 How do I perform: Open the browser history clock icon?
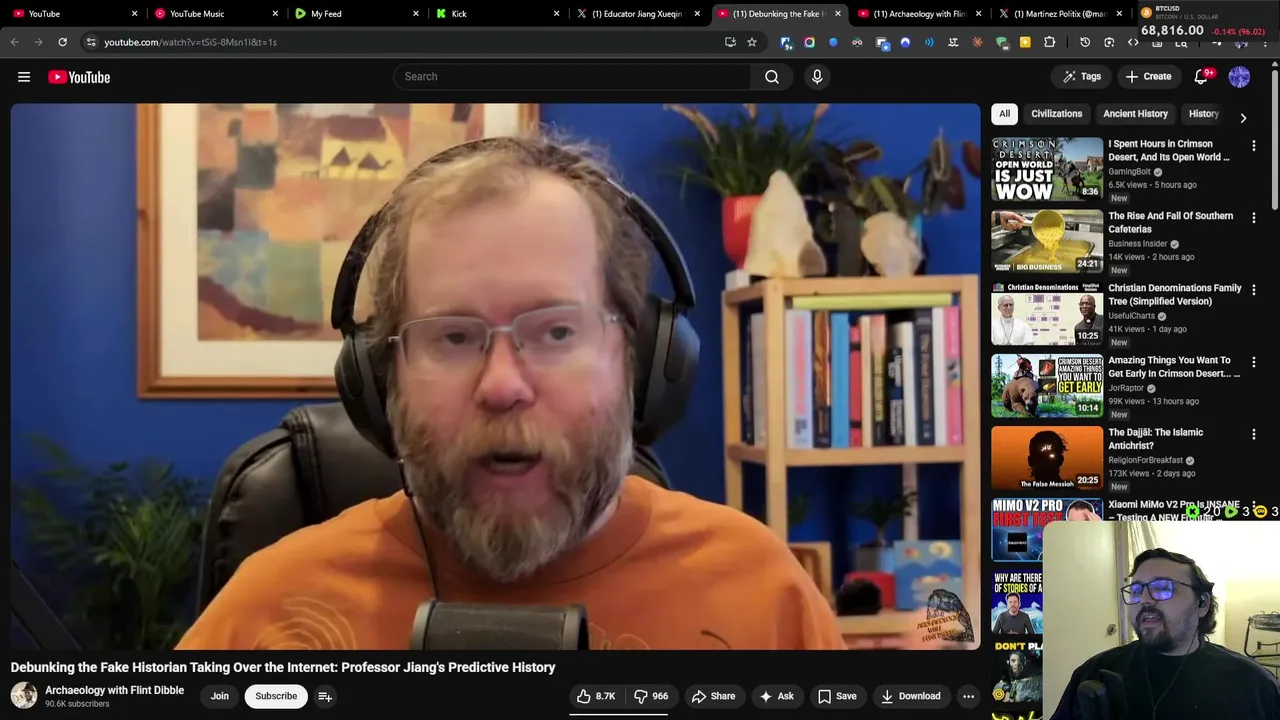point(1085,42)
